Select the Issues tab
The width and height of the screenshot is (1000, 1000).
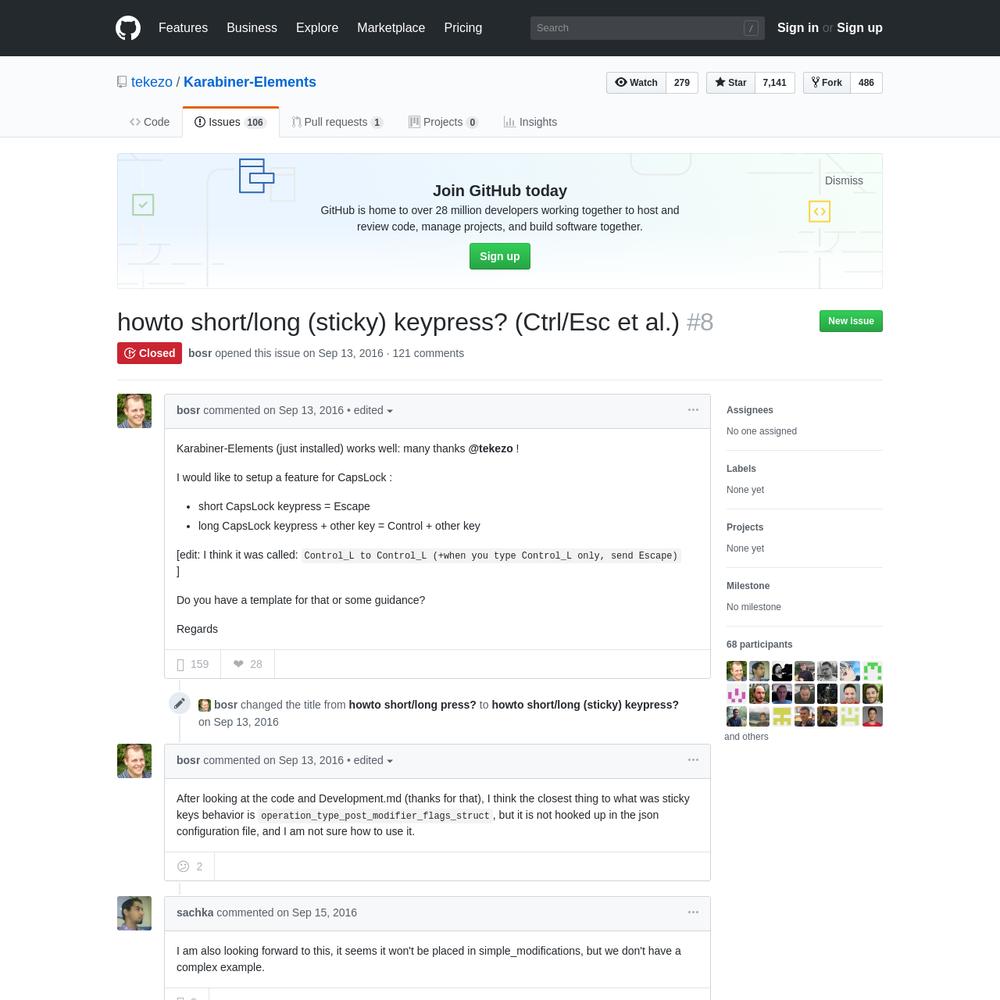(x=230, y=122)
